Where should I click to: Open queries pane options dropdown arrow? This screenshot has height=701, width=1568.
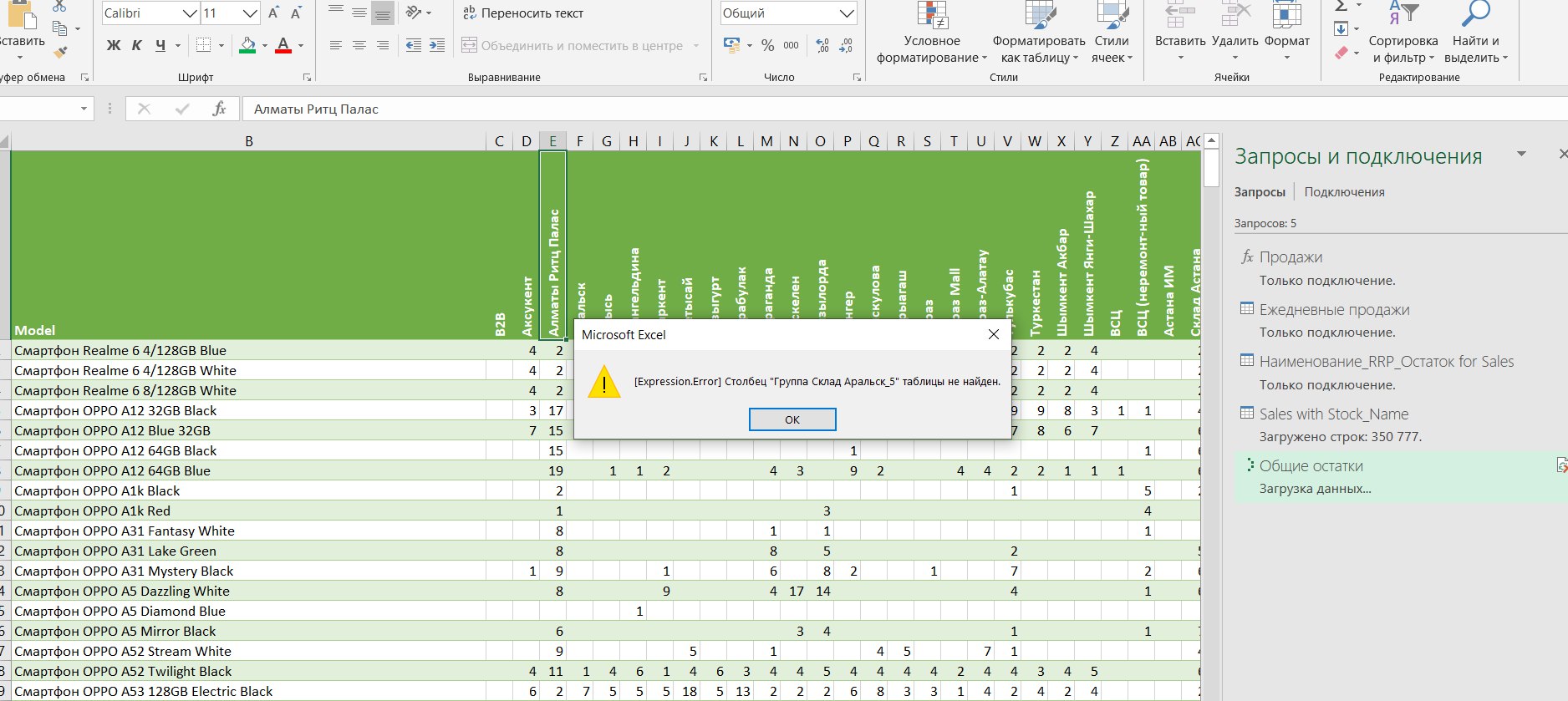click(1521, 154)
